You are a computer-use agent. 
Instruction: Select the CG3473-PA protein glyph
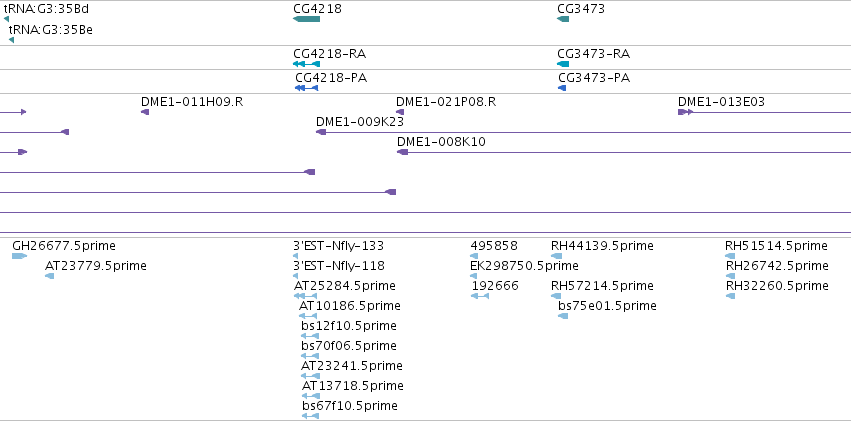[x=562, y=88]
